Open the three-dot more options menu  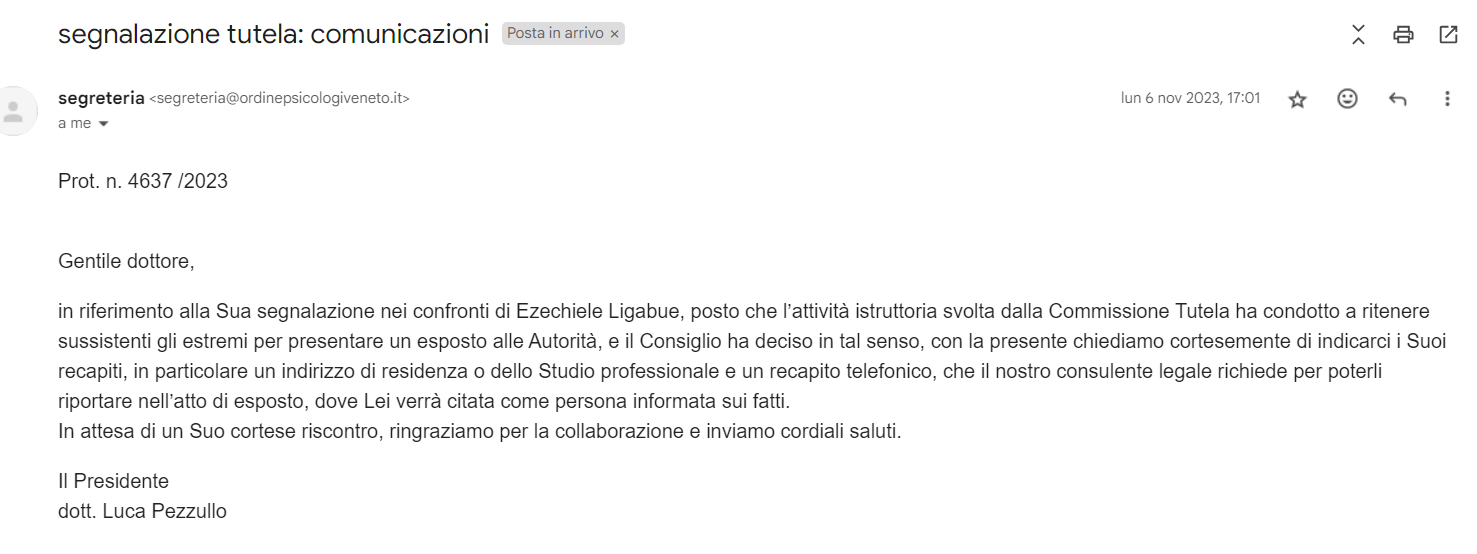(x=1447, y=98)
